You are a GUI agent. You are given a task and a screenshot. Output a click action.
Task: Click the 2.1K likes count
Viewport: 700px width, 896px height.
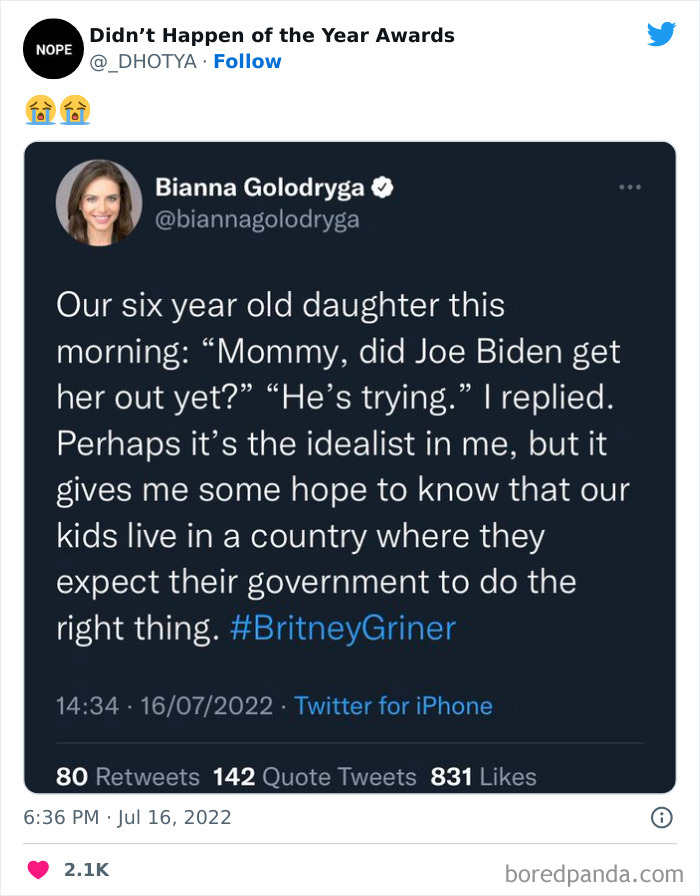pyautogui.click(x=85, y=870)
